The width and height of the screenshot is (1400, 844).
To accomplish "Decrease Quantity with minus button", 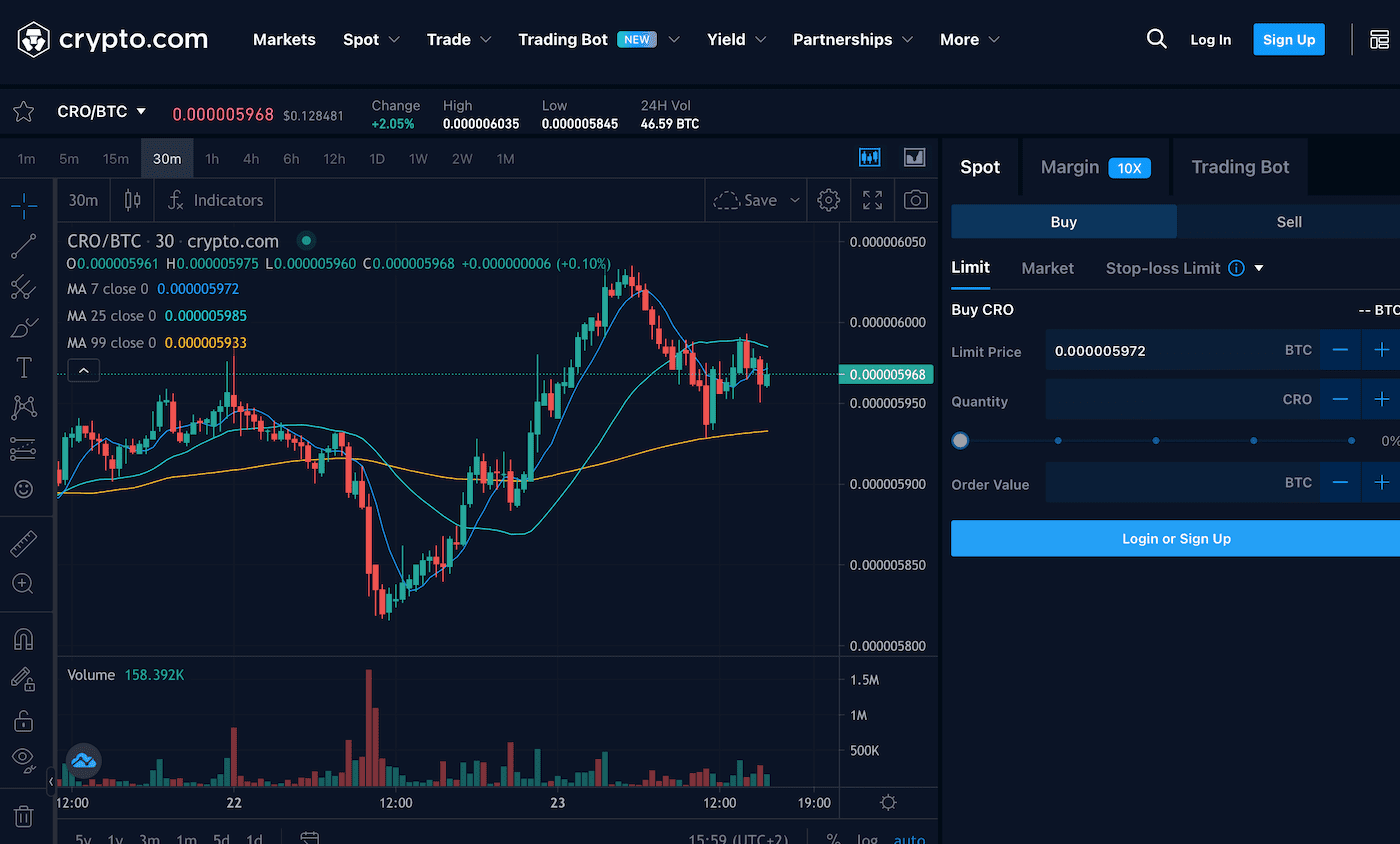I will pos(1340,399).
